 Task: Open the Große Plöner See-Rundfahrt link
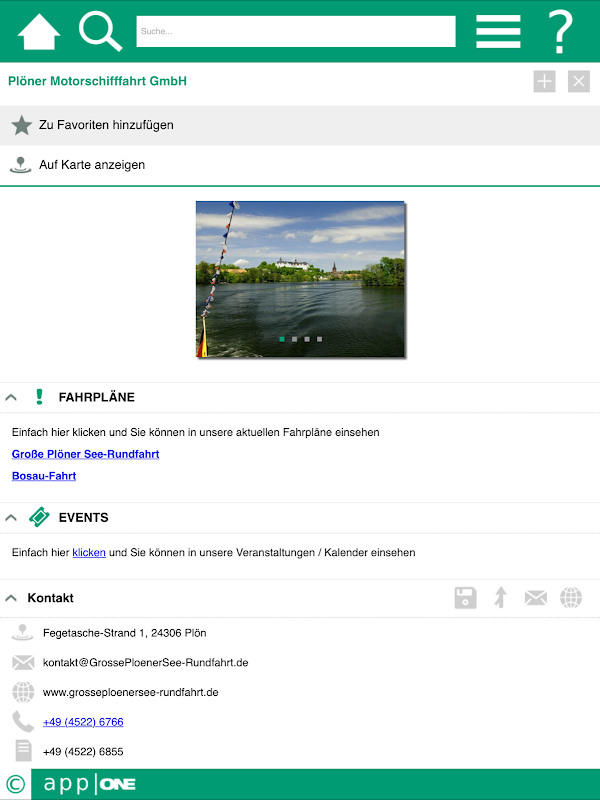tap(85, 454)
